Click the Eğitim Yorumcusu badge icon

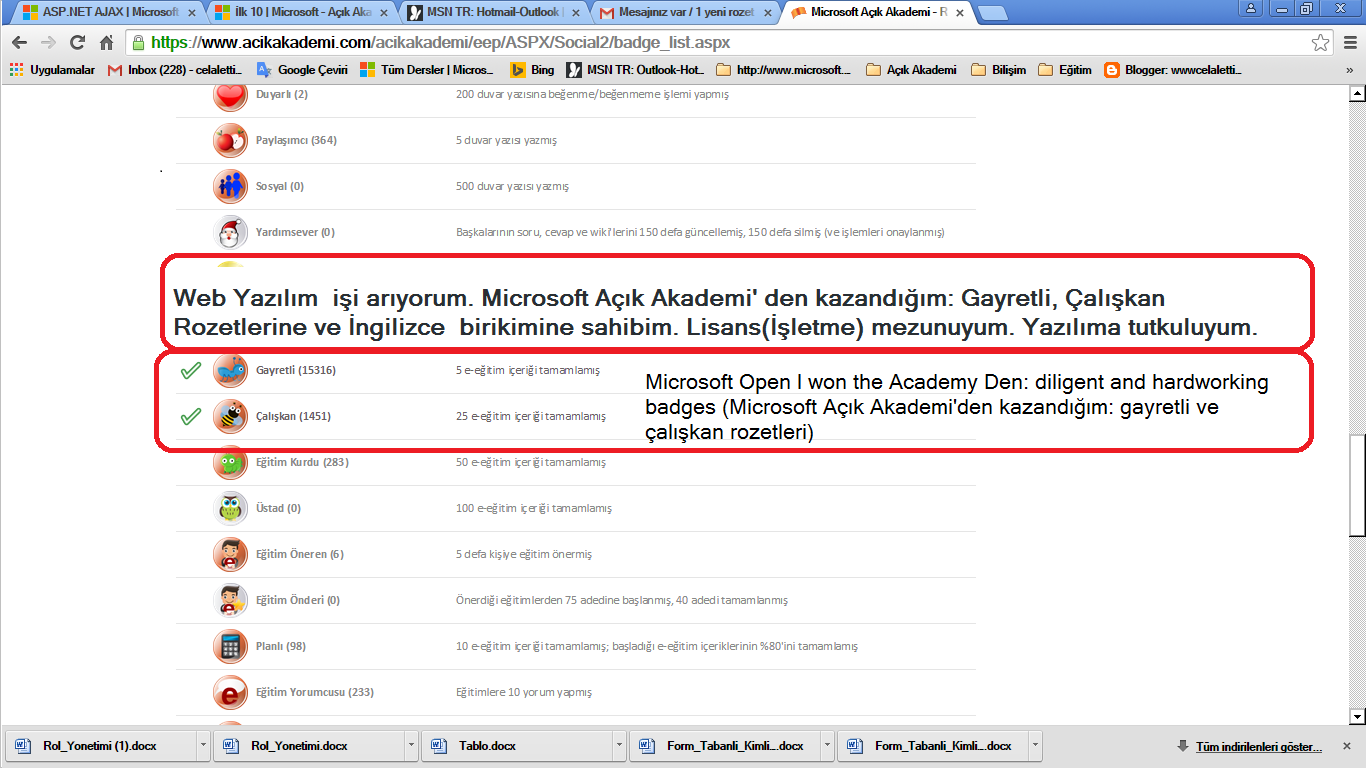[x=230, y=693]
